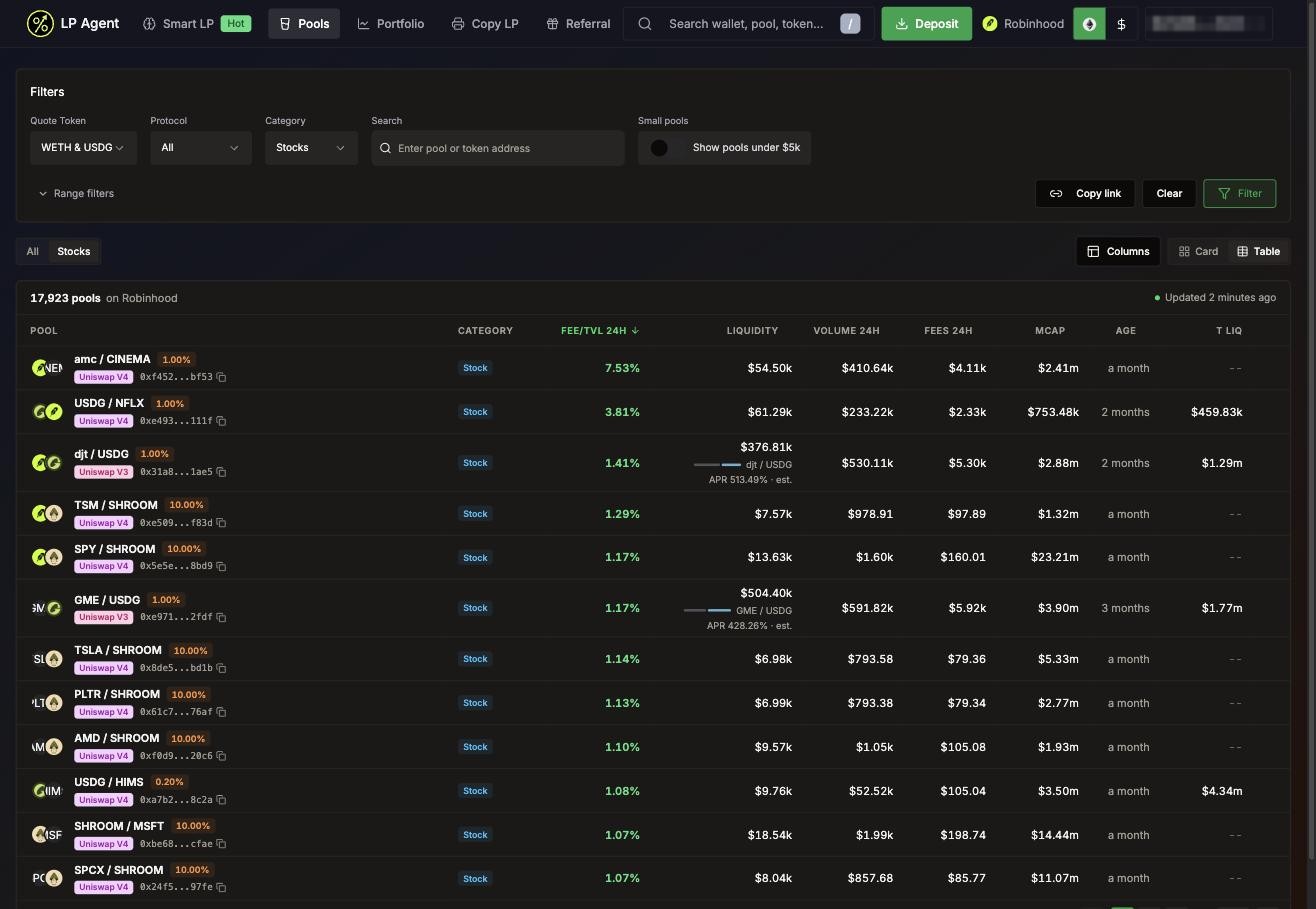This screenshot has width=1316, height=909.
Task: Click the 7.53% fee/TVL value
Action: pos(622,368)
